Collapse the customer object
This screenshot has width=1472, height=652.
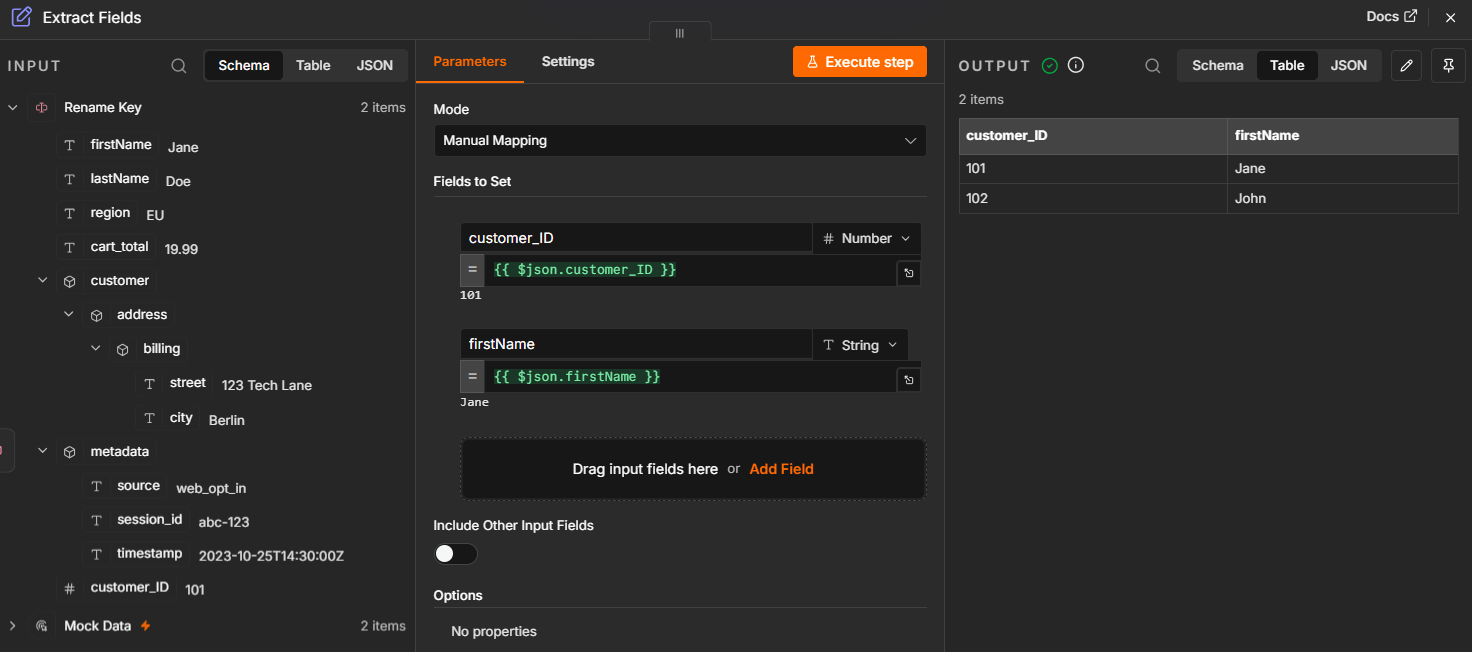tap(43, 281)
